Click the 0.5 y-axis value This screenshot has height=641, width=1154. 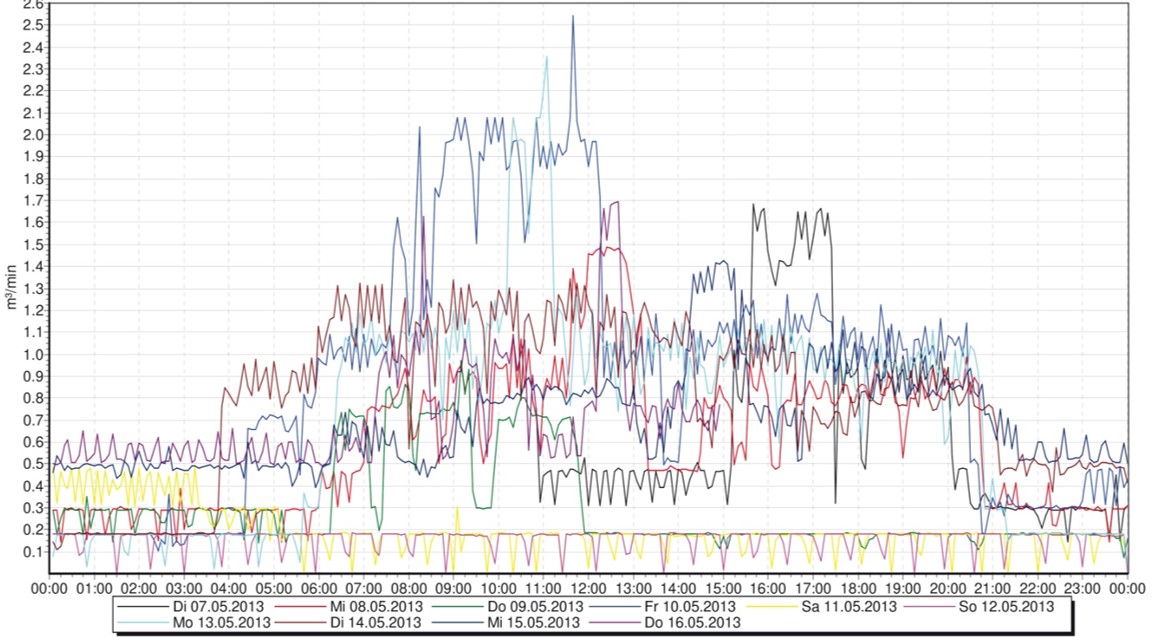point(34,464)
